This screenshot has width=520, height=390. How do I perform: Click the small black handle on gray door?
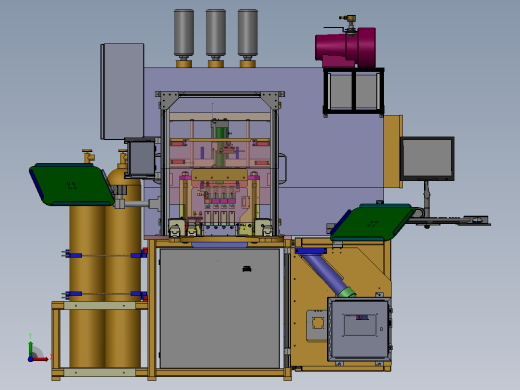(247, 269)
